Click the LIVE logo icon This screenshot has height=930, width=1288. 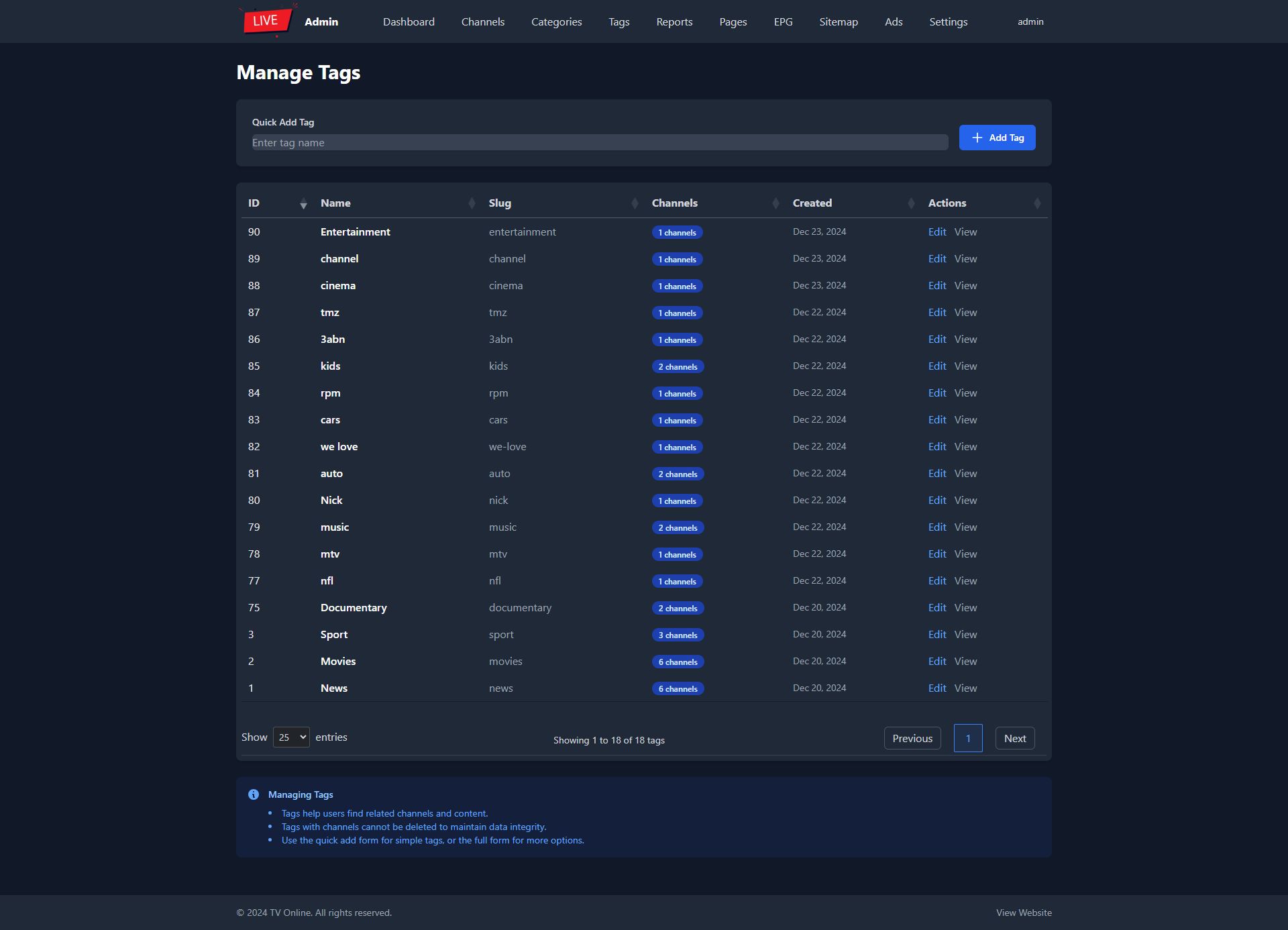(x=267, y=21)
